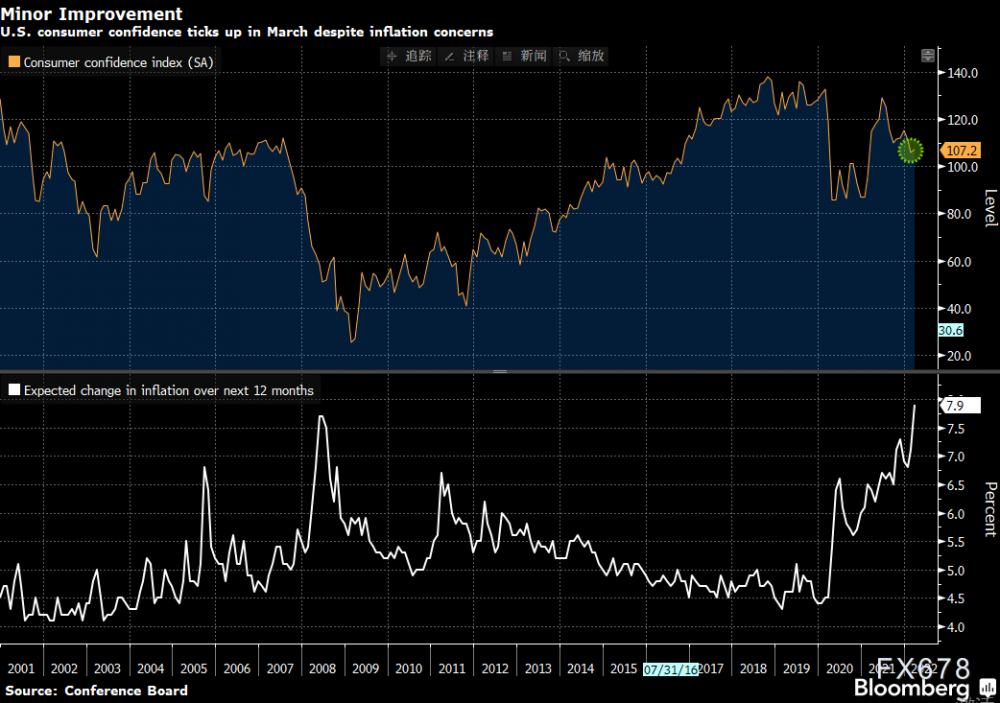The height and width of the screenshot is (703, 1000).
Task: Click the Bloomberg bar chart logo icon
Action: click(987, 688)
